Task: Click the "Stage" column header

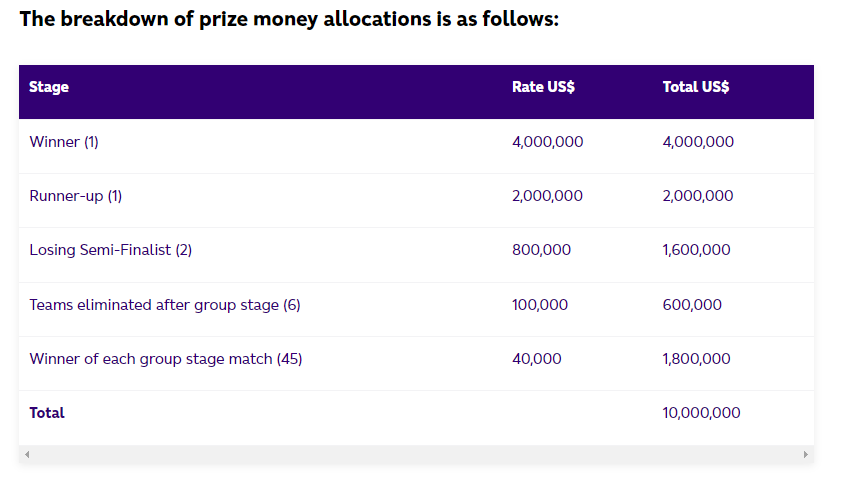Action: pos(49,87)
